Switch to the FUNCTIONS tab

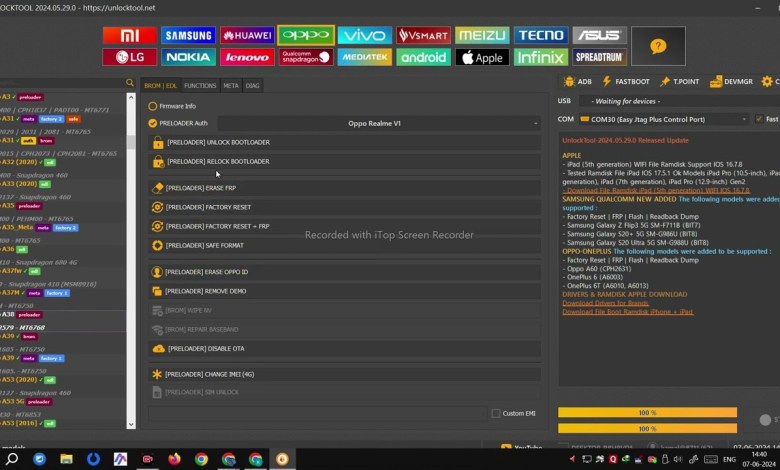tap(200, 86)
